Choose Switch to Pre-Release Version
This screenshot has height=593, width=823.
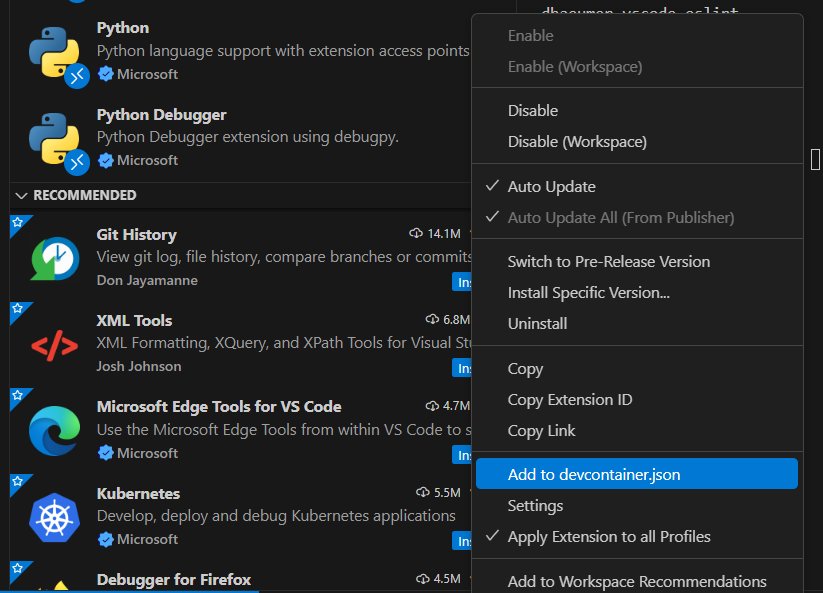click(x=608, y=262)
